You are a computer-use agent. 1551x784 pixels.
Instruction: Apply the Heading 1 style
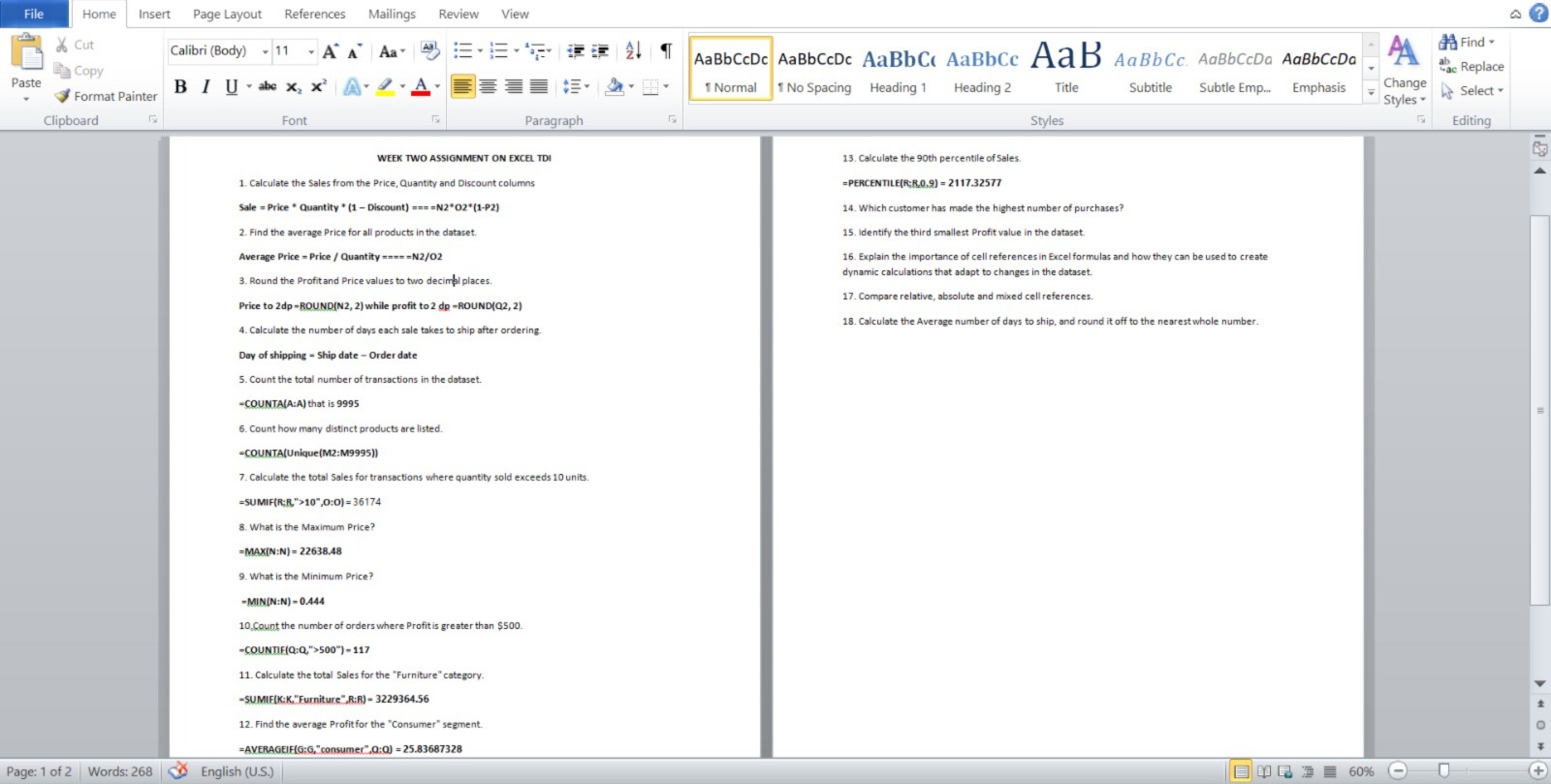tap(899, 68)
